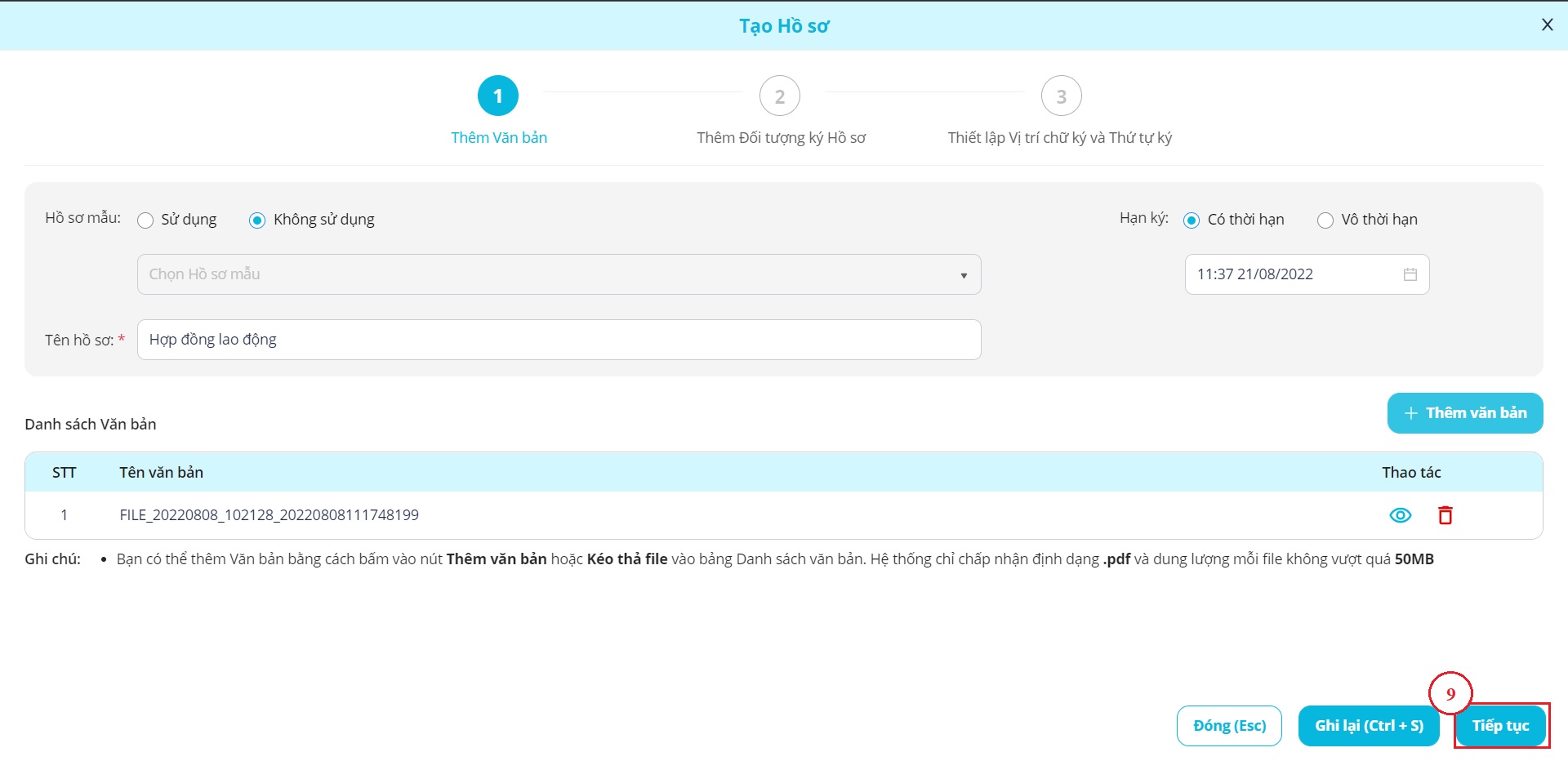Screen dimensions: 1568x770
Task: Click the Thêm Đối tượng ký Hồ sơ step label
Action: click(781, 138)
